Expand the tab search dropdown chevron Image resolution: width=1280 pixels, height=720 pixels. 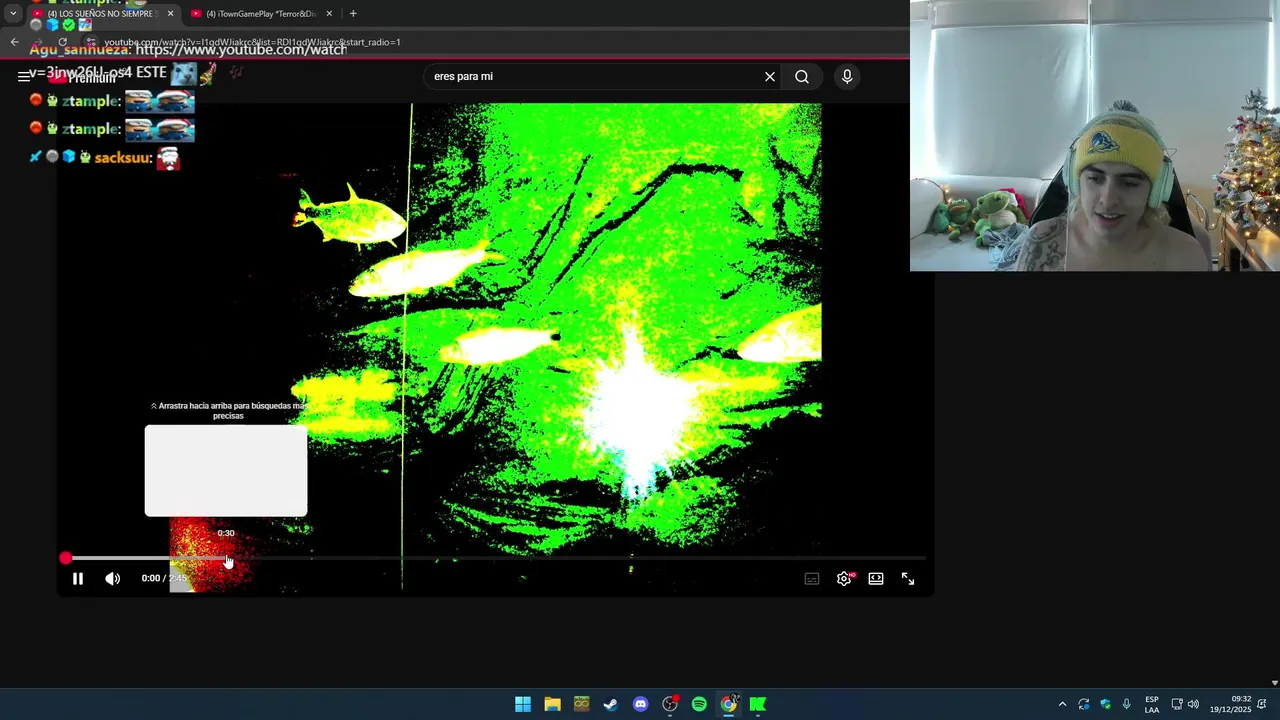[x=13, y=14]
